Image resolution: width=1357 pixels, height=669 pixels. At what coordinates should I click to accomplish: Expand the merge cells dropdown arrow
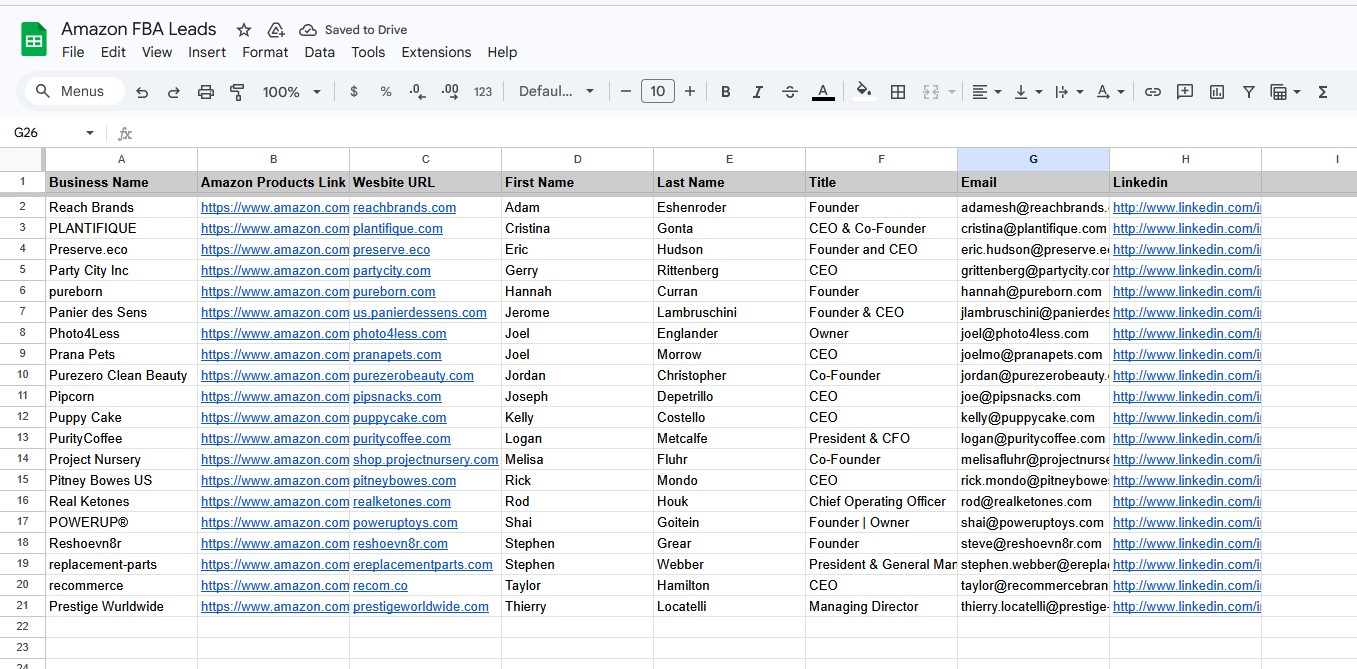pos(952,92)
